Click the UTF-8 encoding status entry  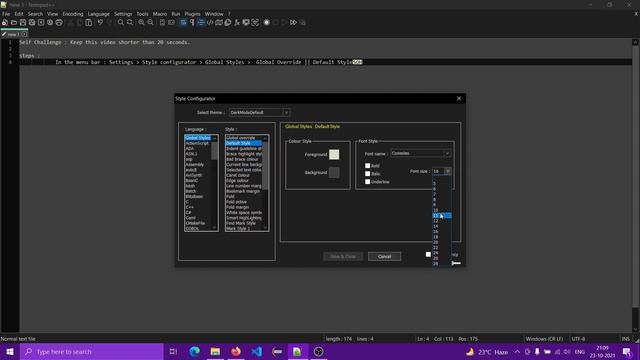pos(579,339)
